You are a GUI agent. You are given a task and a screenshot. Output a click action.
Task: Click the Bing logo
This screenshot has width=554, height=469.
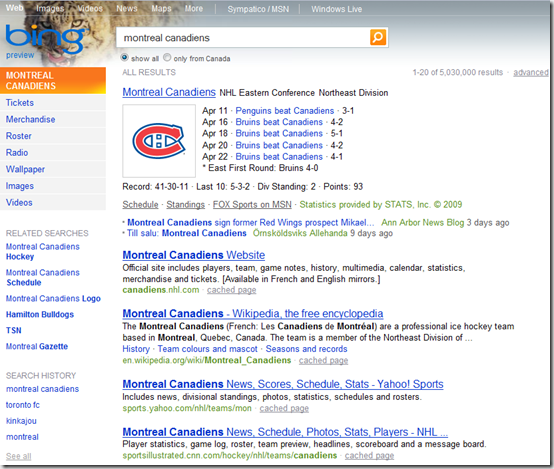click(x=44, y=40)
